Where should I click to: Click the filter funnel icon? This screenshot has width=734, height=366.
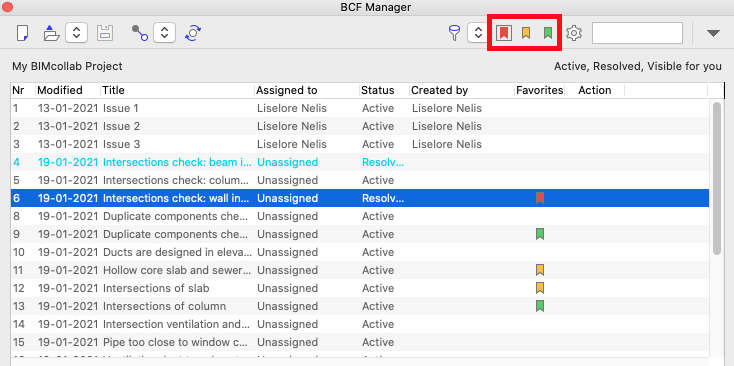[x=454, y=33]
